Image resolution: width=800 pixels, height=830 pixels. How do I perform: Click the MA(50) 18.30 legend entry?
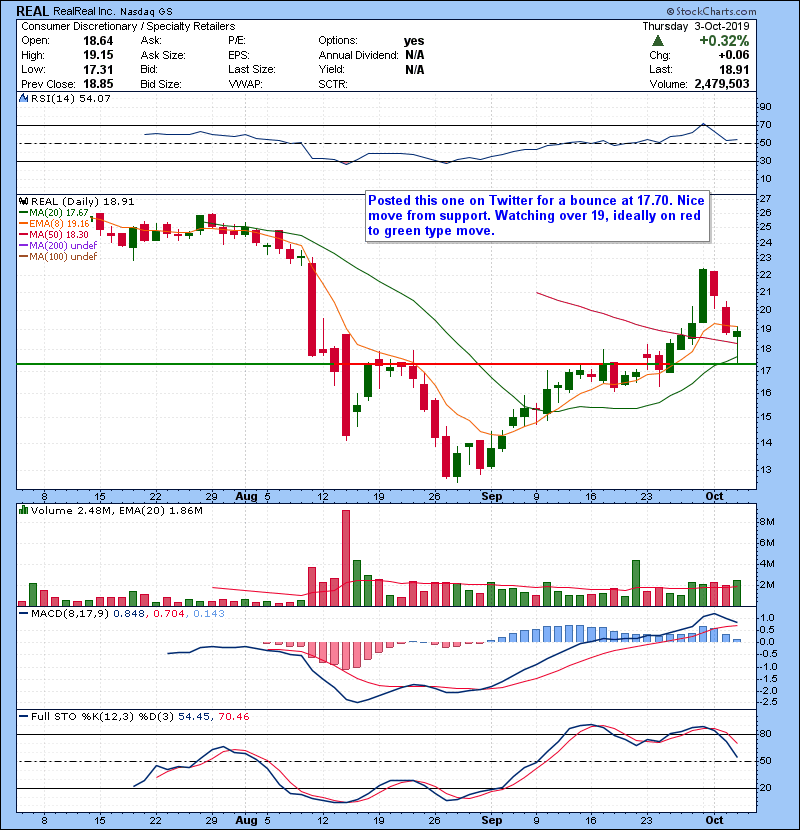pos(54,234)
